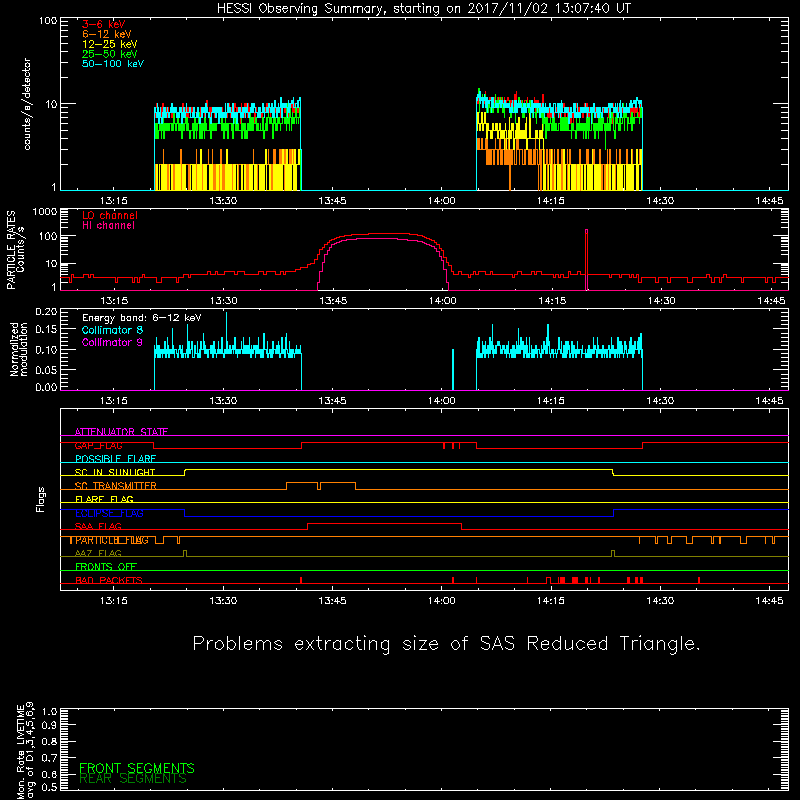Click the HESSI Observing Summary title

click(424, 9)
